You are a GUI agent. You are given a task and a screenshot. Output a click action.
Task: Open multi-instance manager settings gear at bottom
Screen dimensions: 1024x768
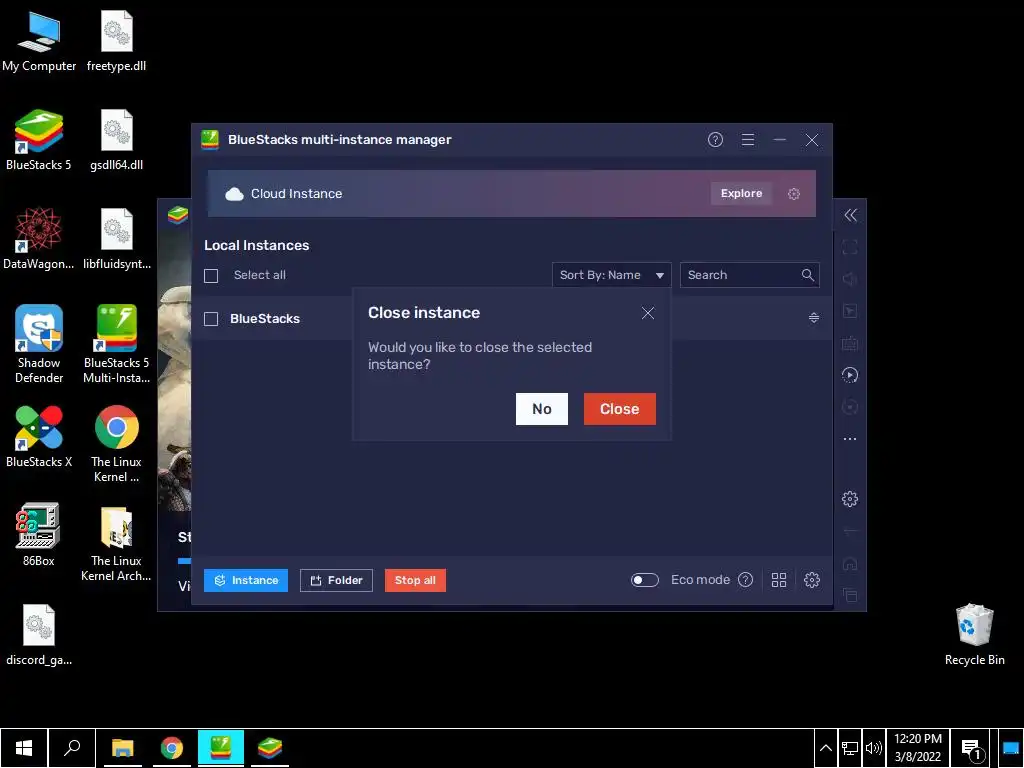point(812,580)
